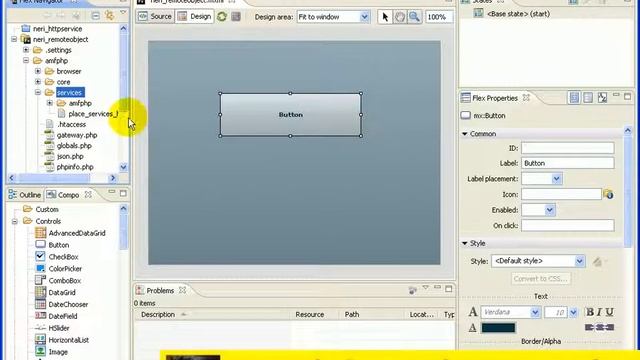Switch Flex Properties to Standard view icon
This screenshot has height=360, width=640.
[x=574, y=98]
